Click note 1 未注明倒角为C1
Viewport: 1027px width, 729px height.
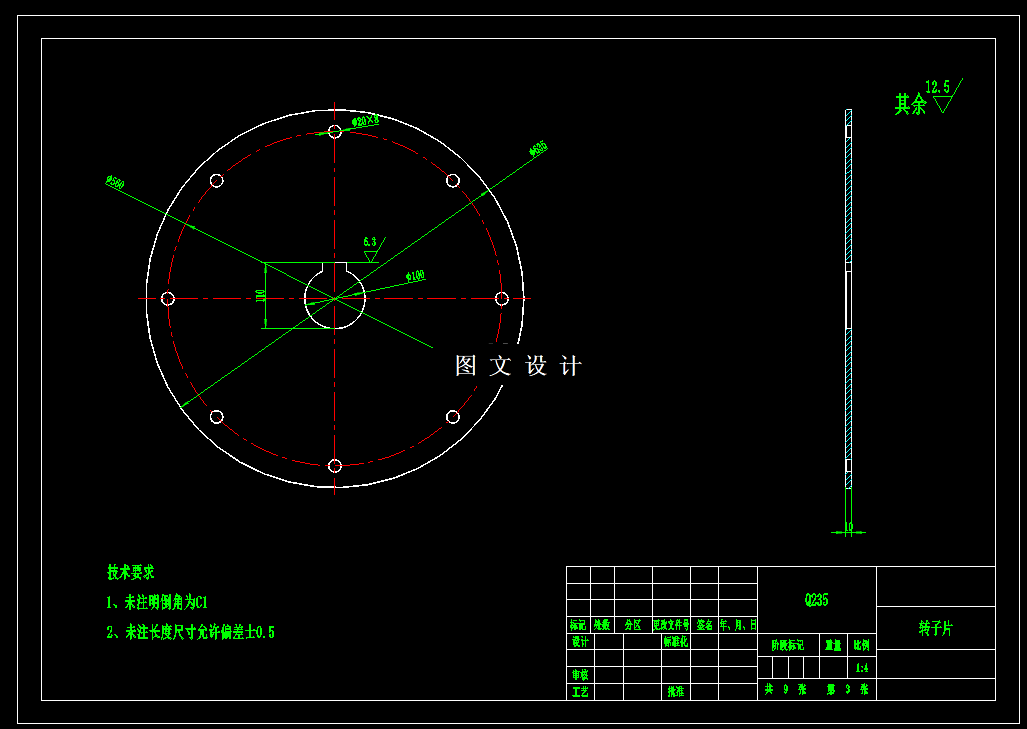coord(157,602)
